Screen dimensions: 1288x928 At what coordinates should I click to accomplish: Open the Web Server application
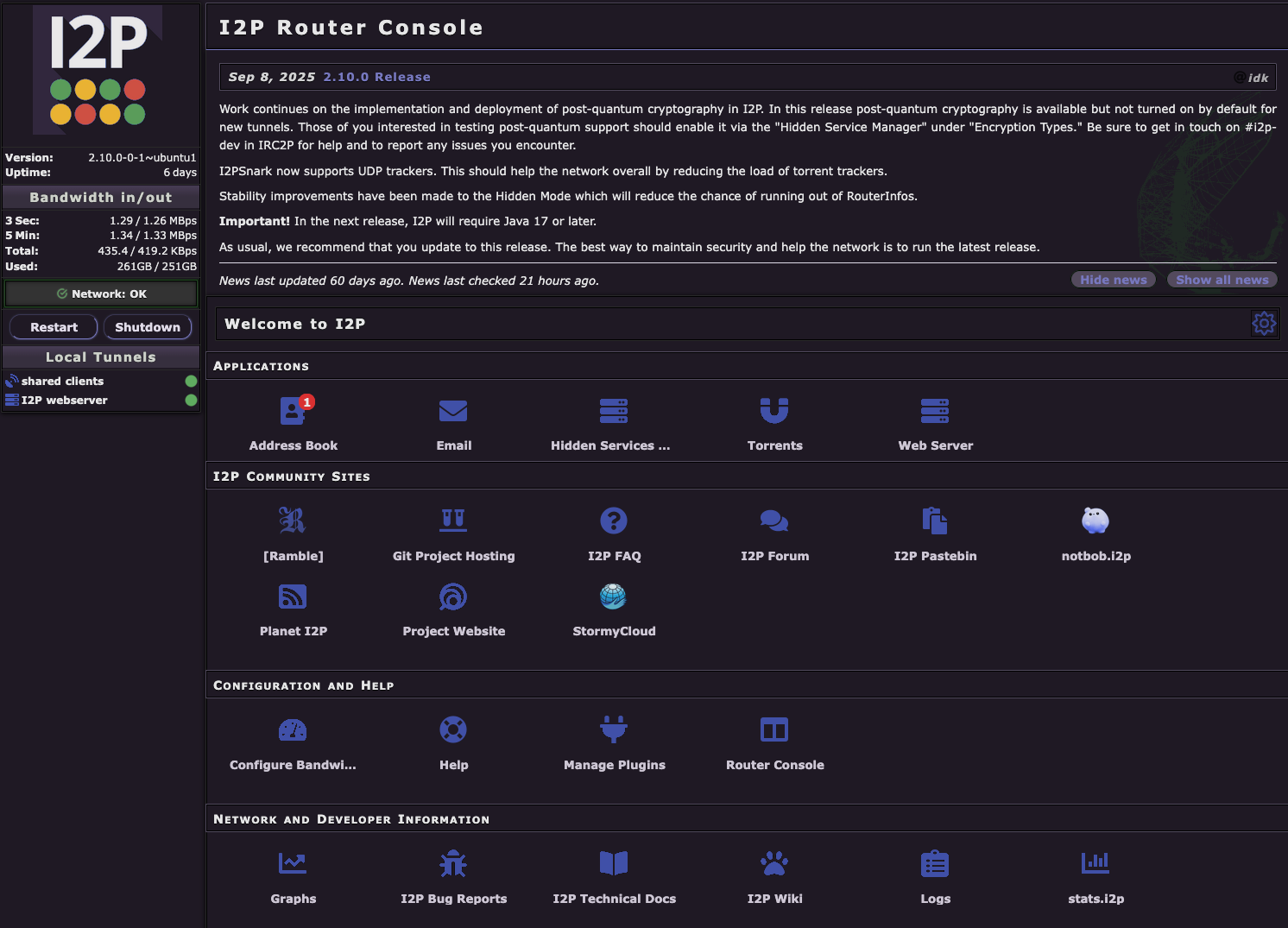[x=935, y=421]
